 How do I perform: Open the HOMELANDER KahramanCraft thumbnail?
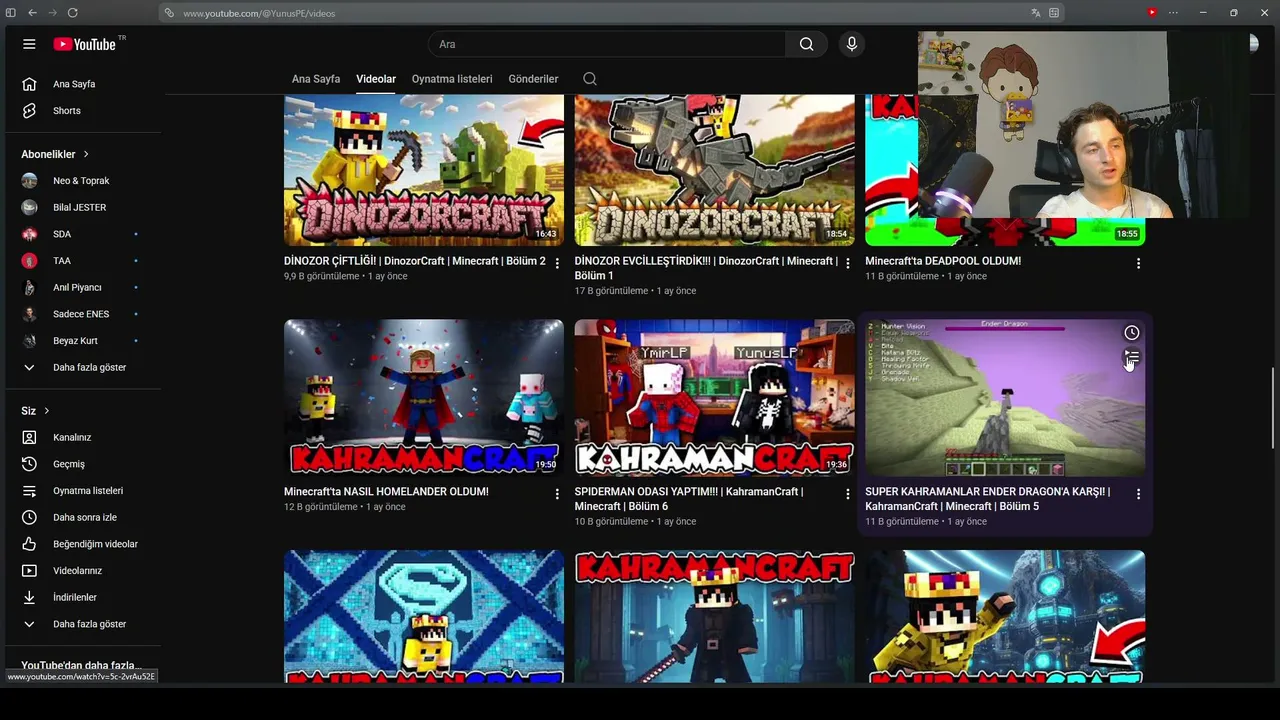[424, 398]
